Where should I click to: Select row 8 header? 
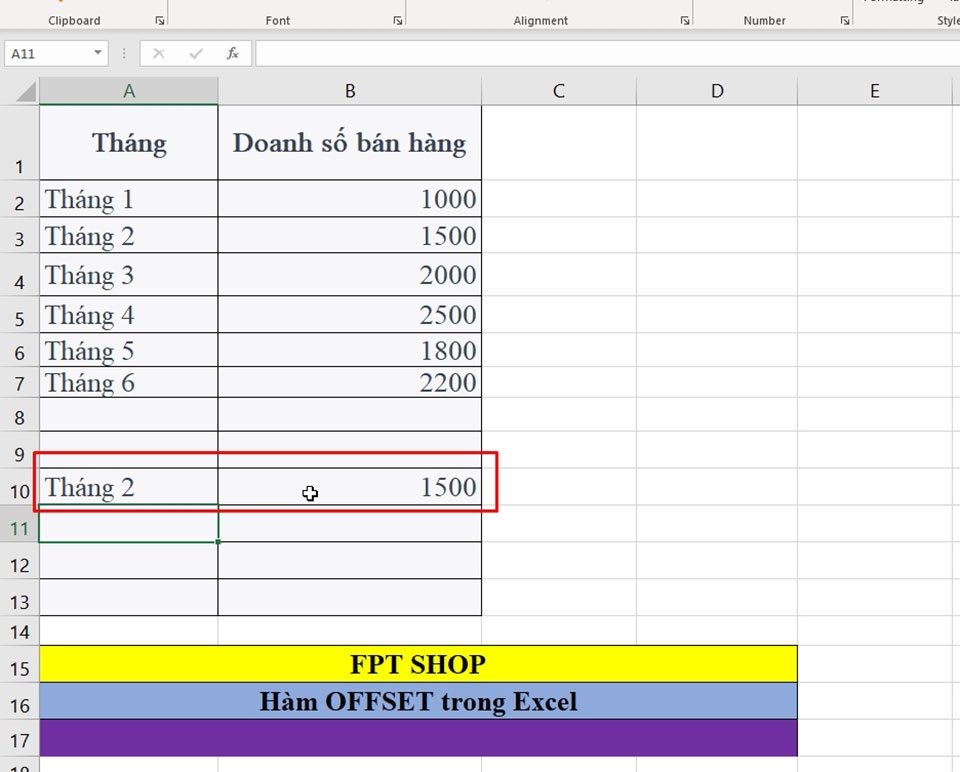pos(20,414)
